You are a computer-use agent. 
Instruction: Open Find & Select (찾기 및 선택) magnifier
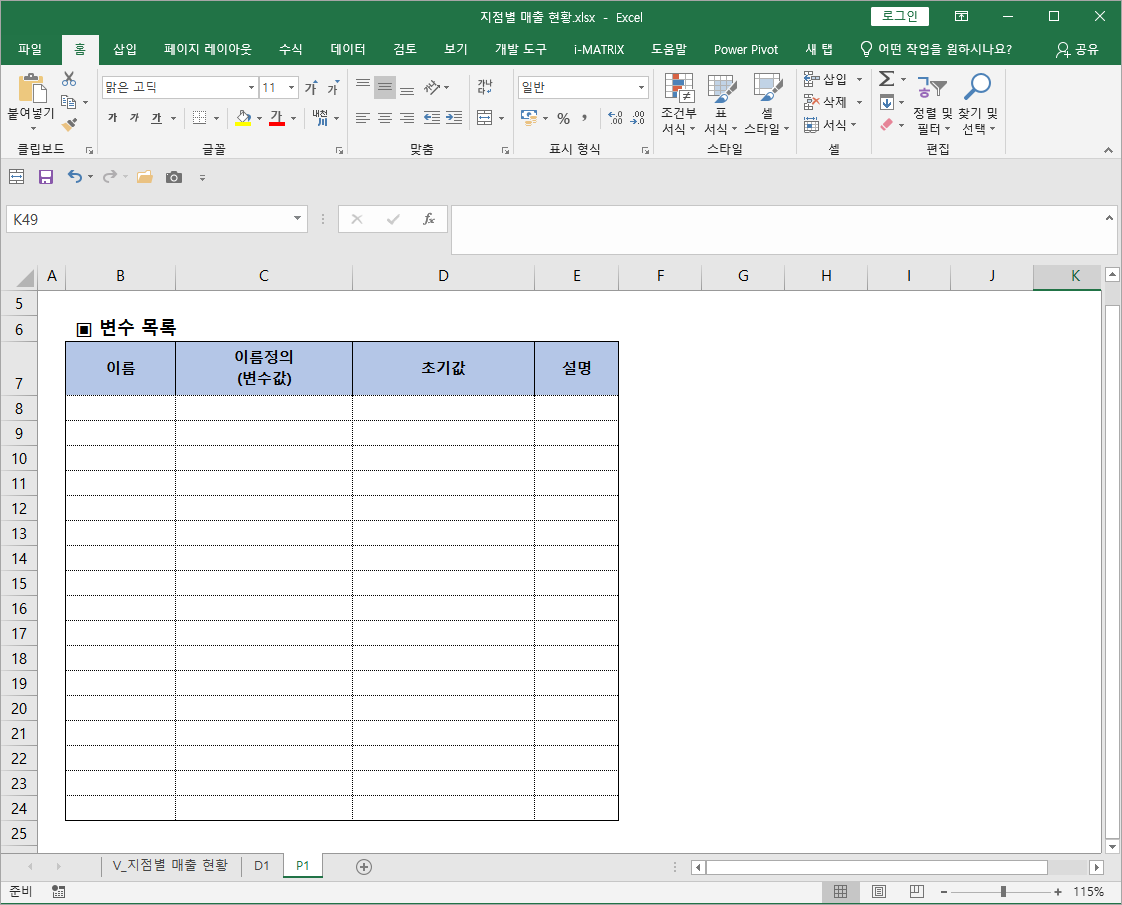[x=977, y=105]
